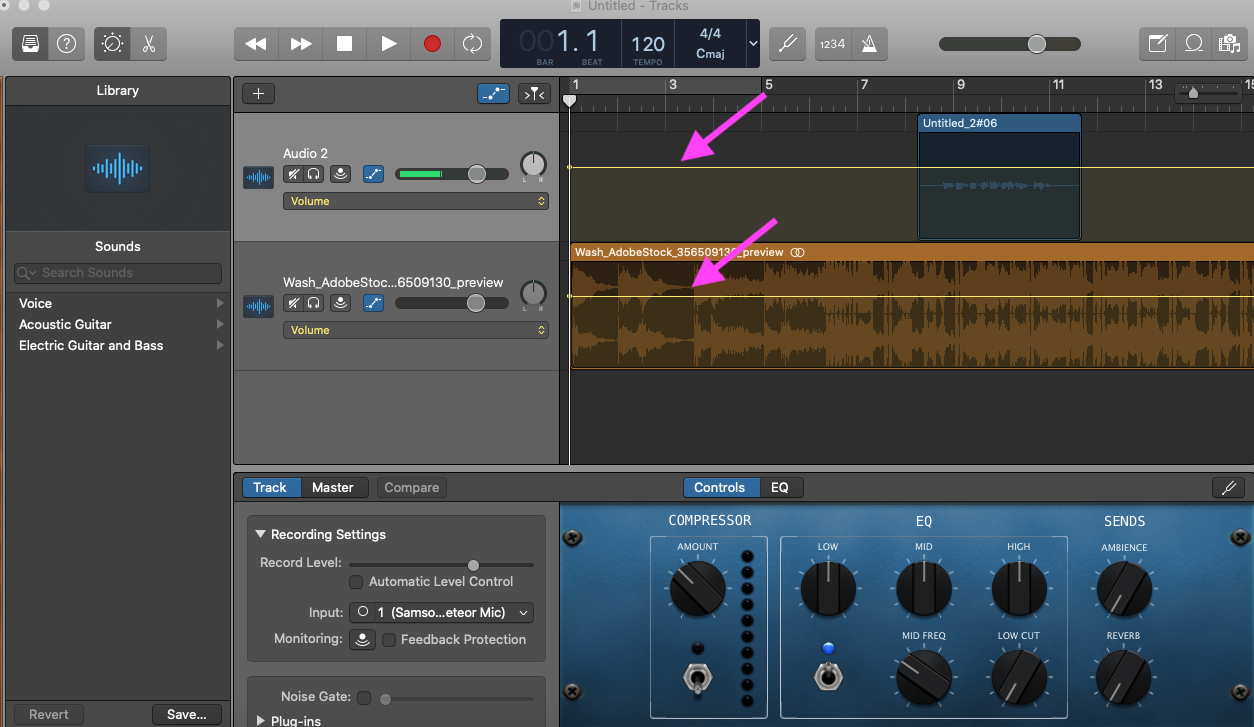Click the 4/4 time signature

(x=710, y=34)
